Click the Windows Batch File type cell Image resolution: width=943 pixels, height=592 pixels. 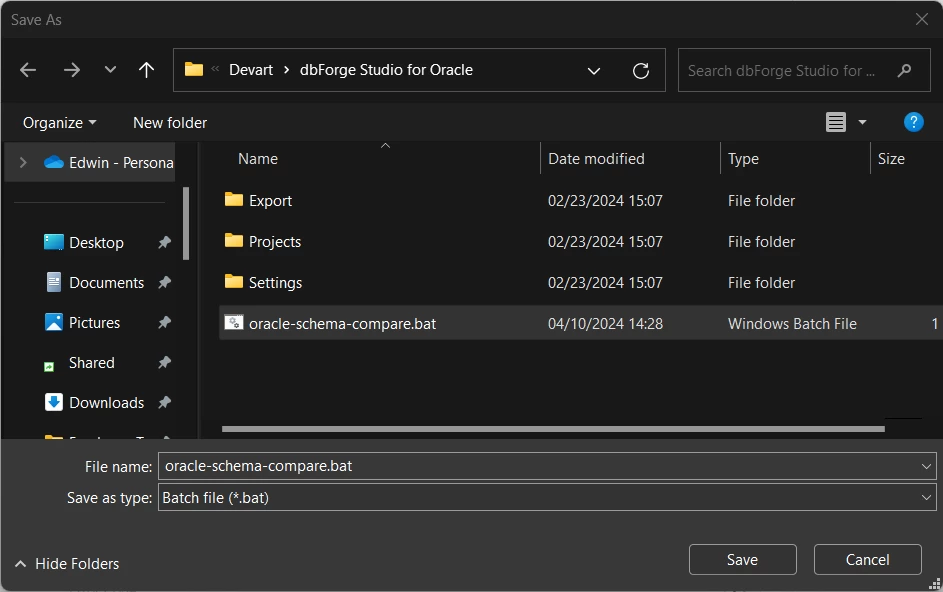coord(792,324)
